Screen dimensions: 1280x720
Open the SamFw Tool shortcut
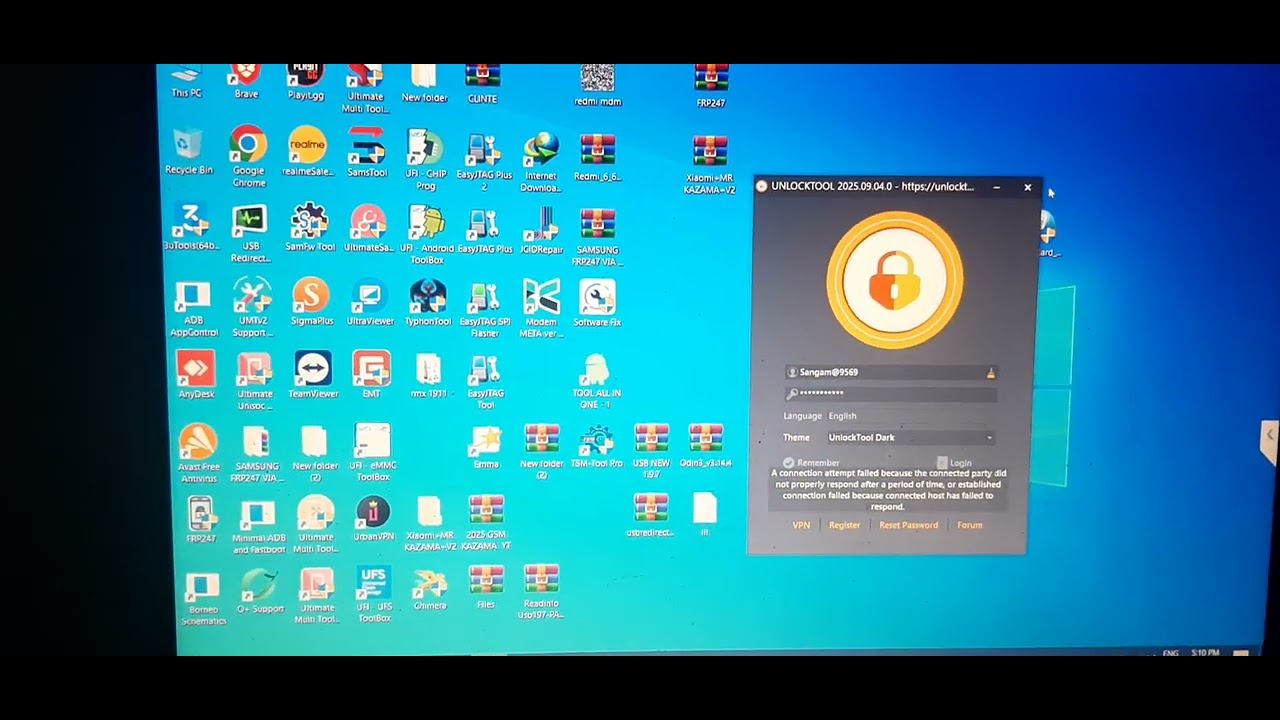coord(310,228)
